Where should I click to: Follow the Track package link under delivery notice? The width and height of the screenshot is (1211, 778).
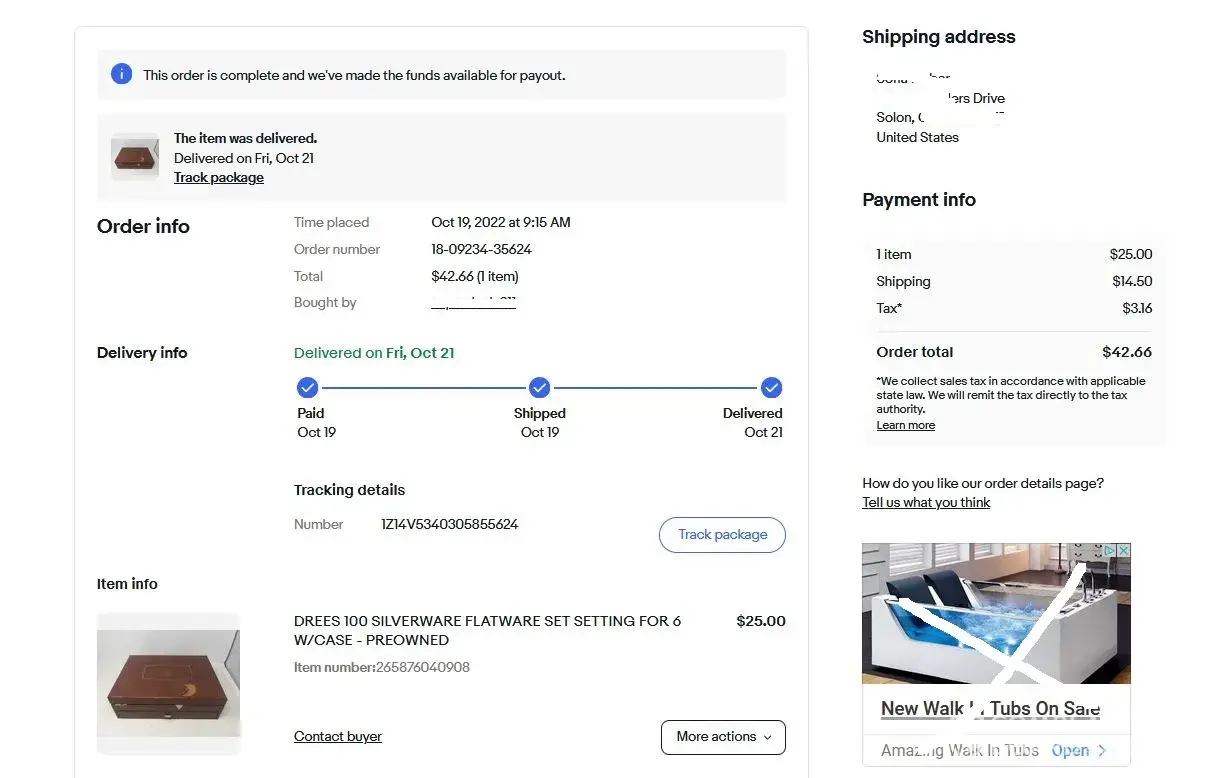[x=219, y=178]
